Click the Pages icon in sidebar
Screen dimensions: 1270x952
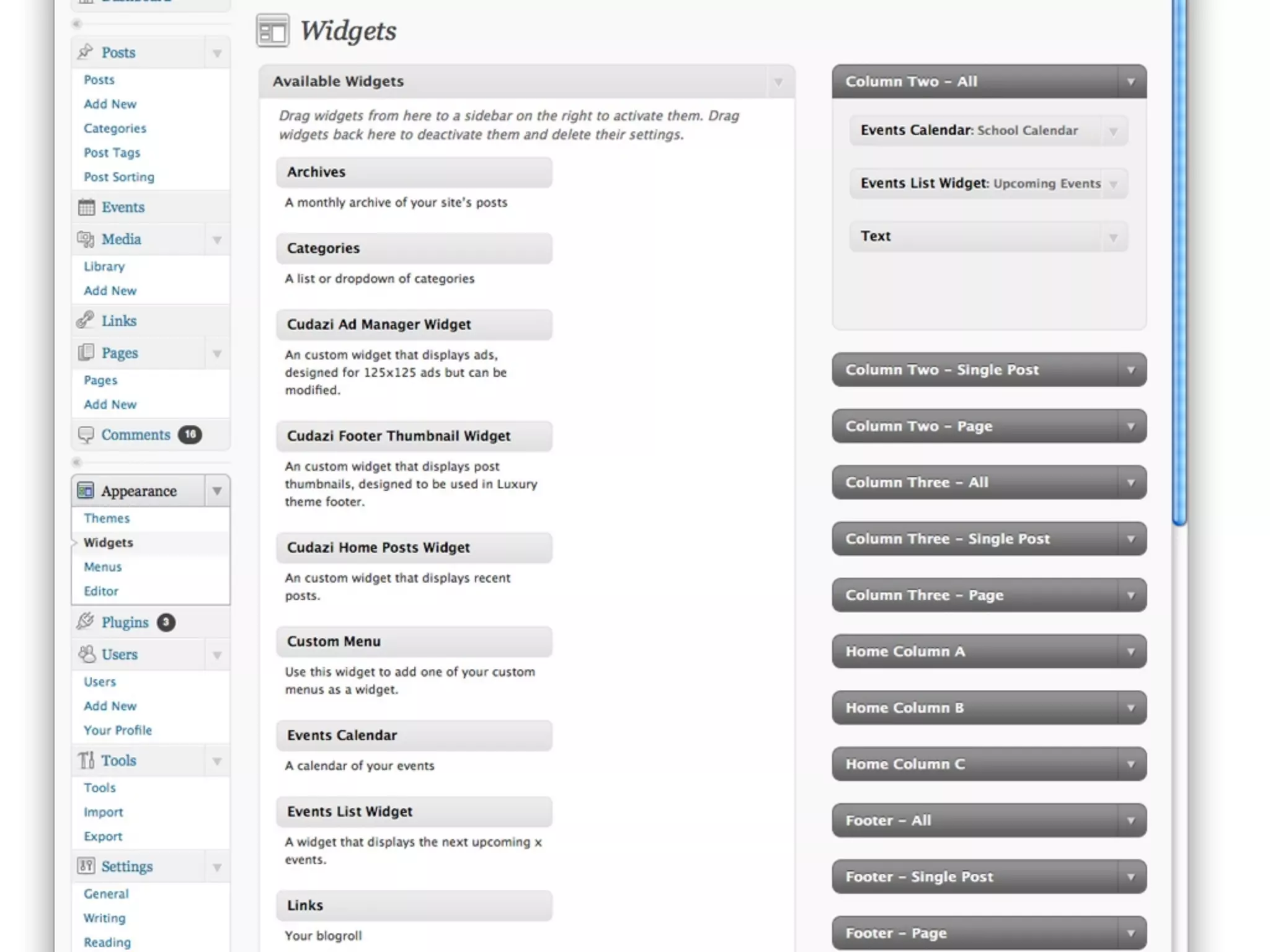point(86,353)
